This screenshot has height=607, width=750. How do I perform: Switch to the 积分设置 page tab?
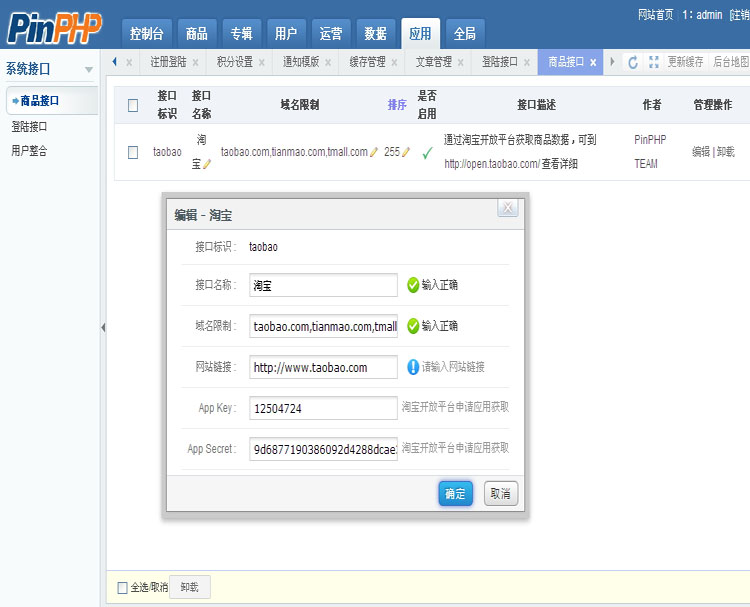[234, 62]
